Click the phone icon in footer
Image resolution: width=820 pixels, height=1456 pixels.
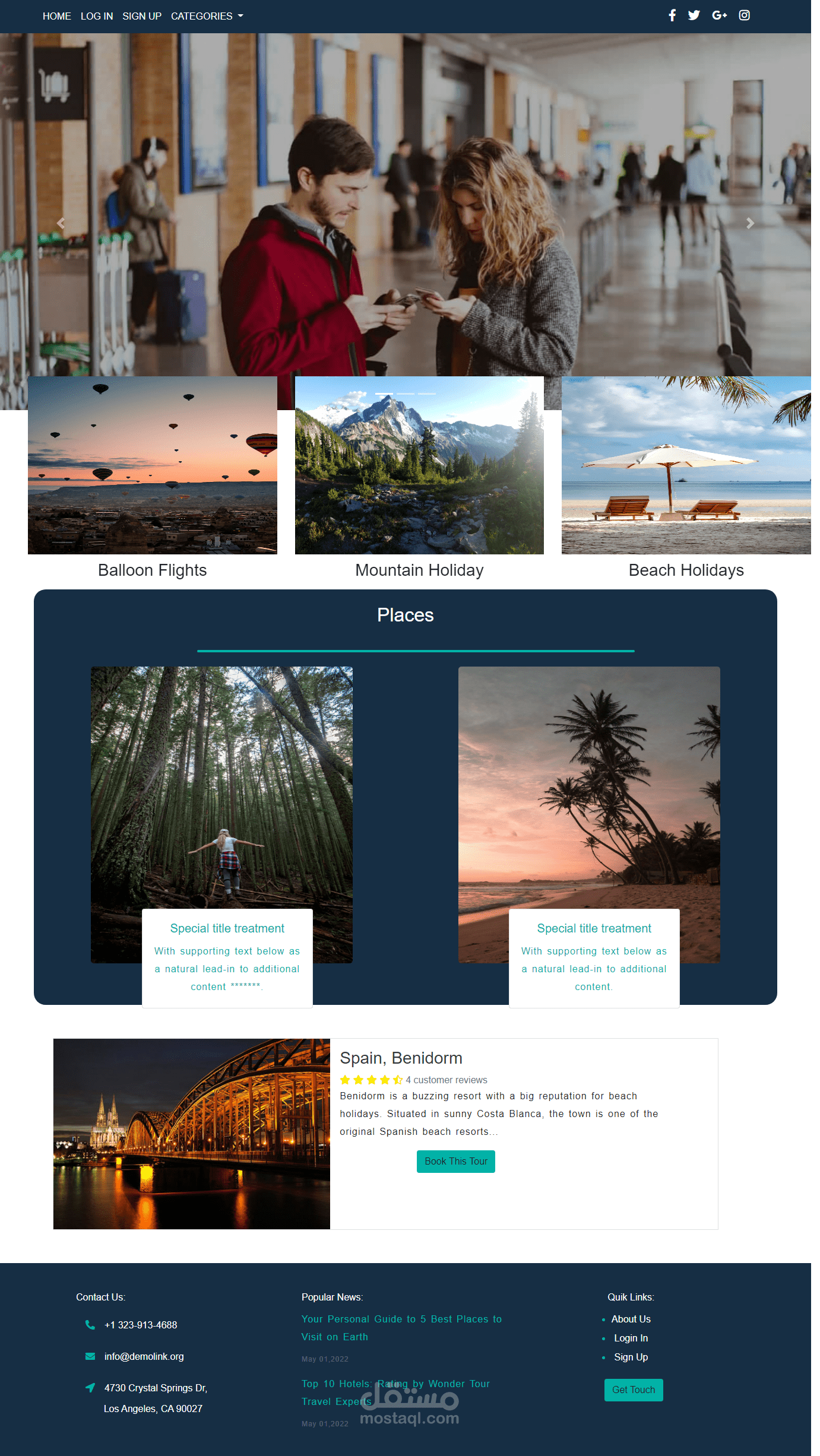[90, 1325]
